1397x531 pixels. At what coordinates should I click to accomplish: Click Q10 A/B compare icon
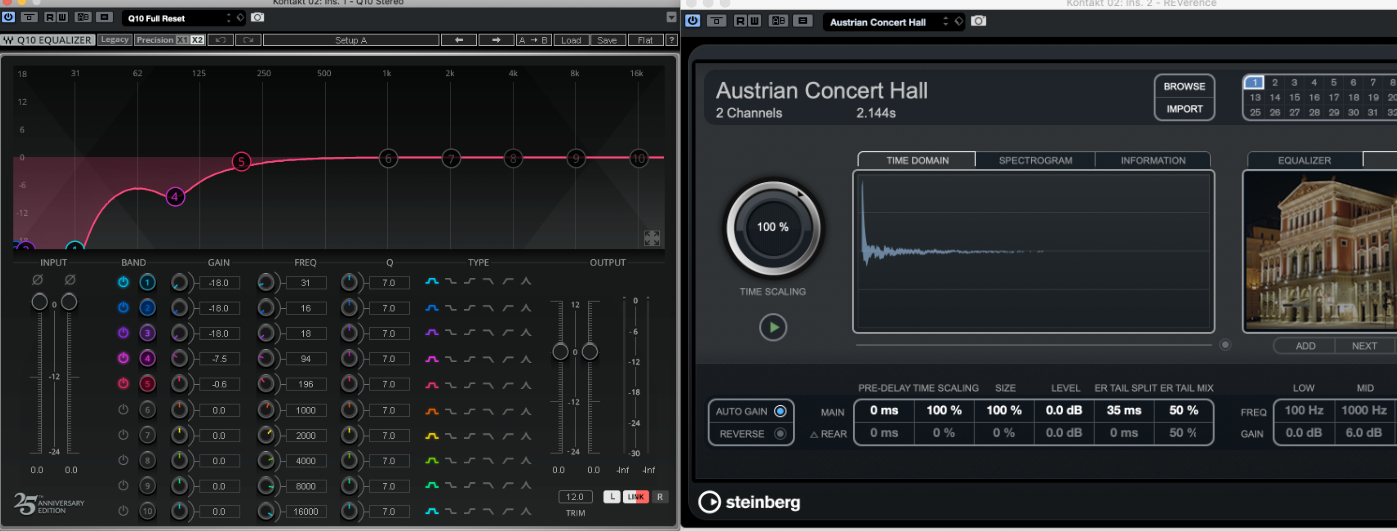pos(81,18)
